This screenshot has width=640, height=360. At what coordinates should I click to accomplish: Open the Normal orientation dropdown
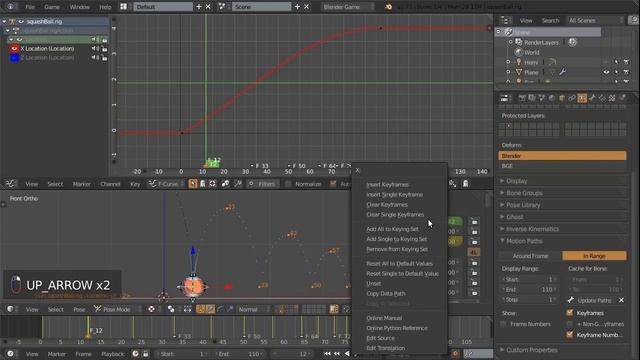pyautogui.click(x=253, y=309)
